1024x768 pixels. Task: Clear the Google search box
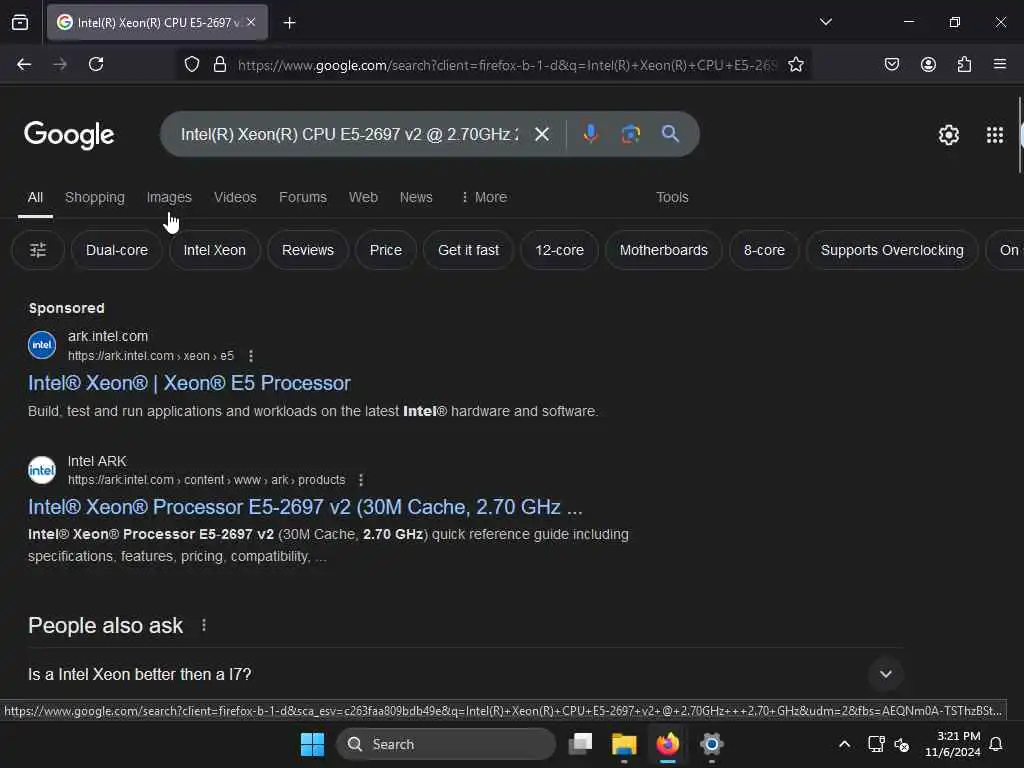(x=542, y=134)
